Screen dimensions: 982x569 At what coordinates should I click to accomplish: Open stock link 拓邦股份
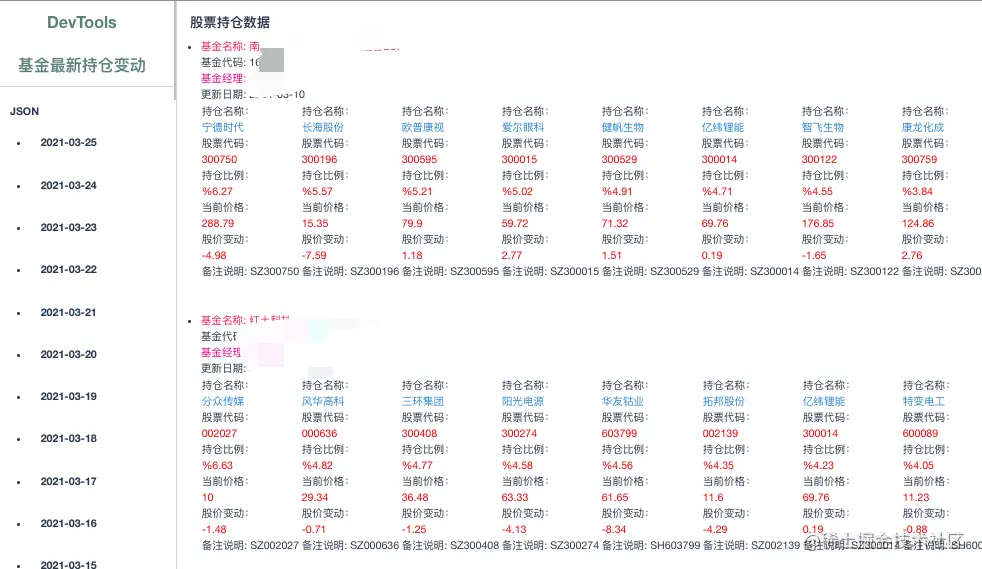point(724,401)
